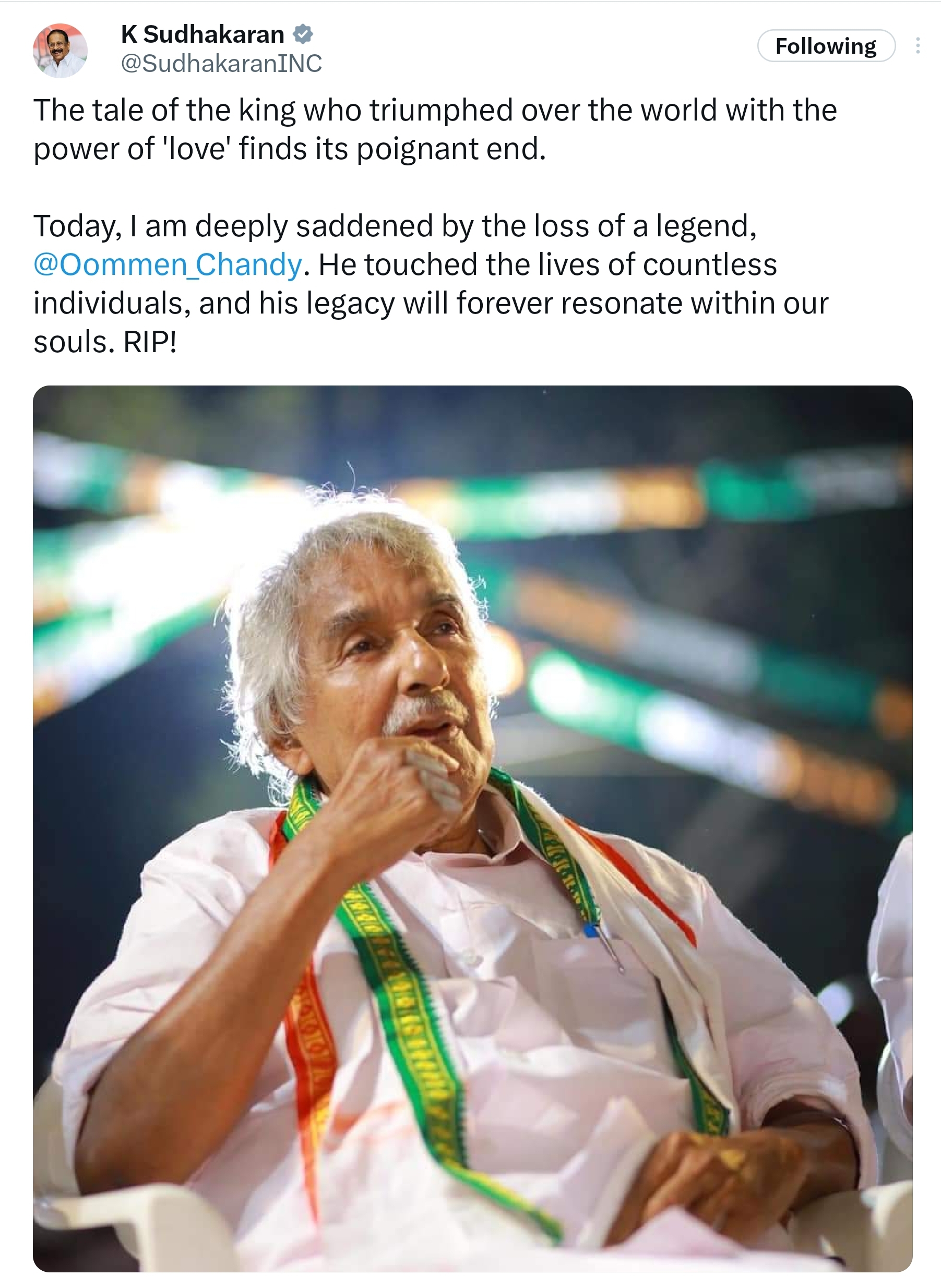Click the tweet's first sentence about the king
This screenshot has height=1288, width=941.
click(435, 129)
